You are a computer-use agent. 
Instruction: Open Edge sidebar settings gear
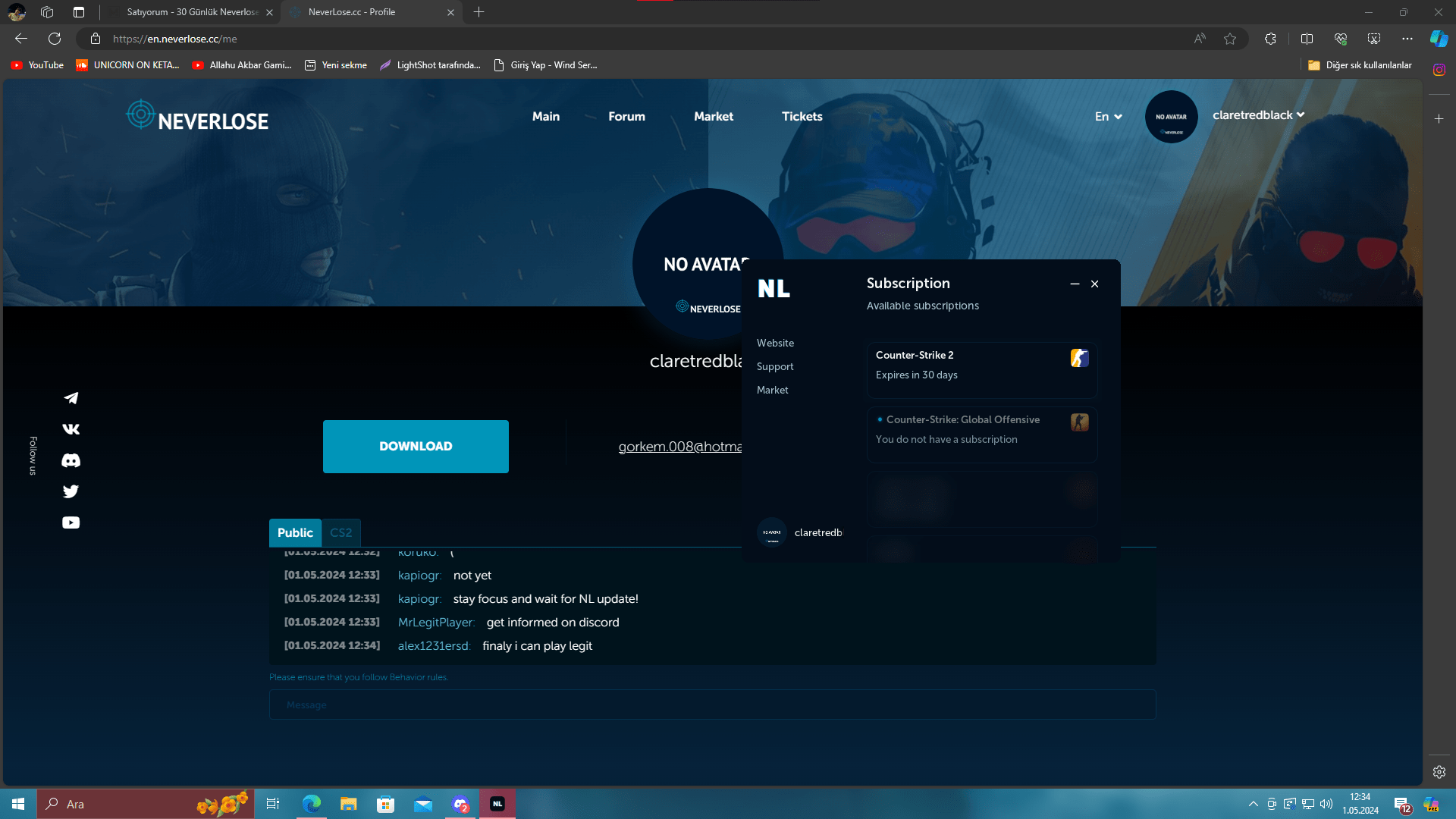[1439, 772]
